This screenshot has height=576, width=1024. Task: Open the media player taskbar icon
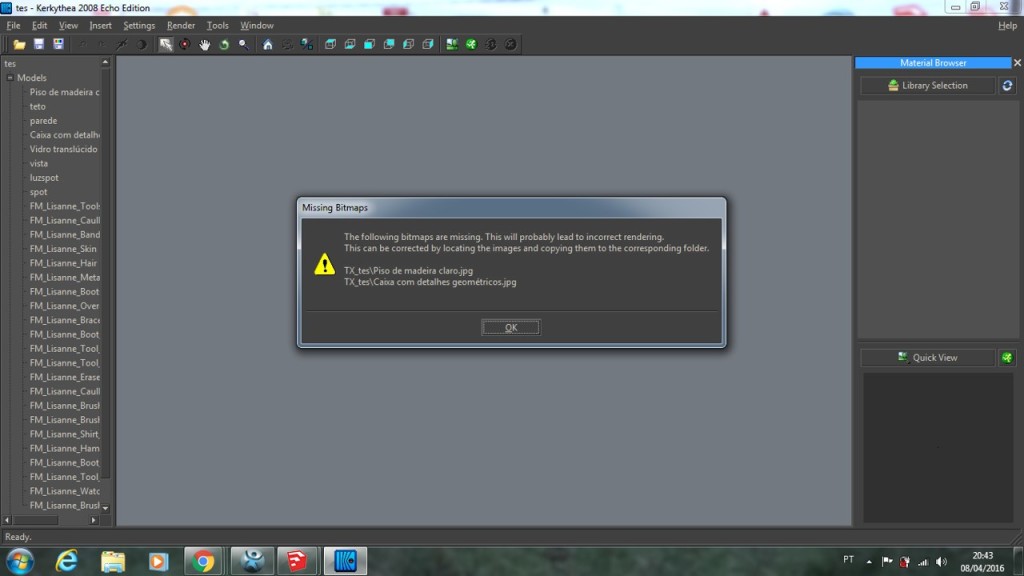coord(158,561)
